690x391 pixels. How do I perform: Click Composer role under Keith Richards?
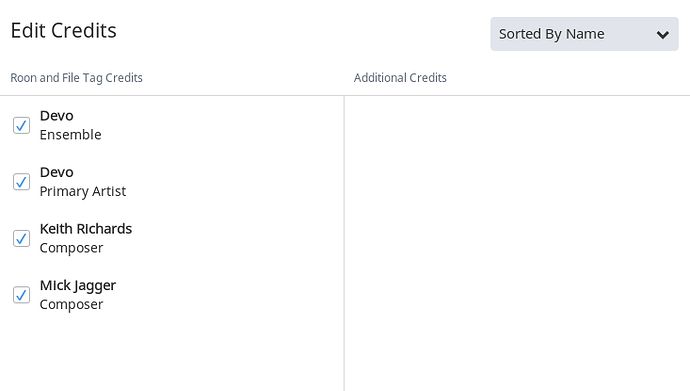(x=71, y=248)
